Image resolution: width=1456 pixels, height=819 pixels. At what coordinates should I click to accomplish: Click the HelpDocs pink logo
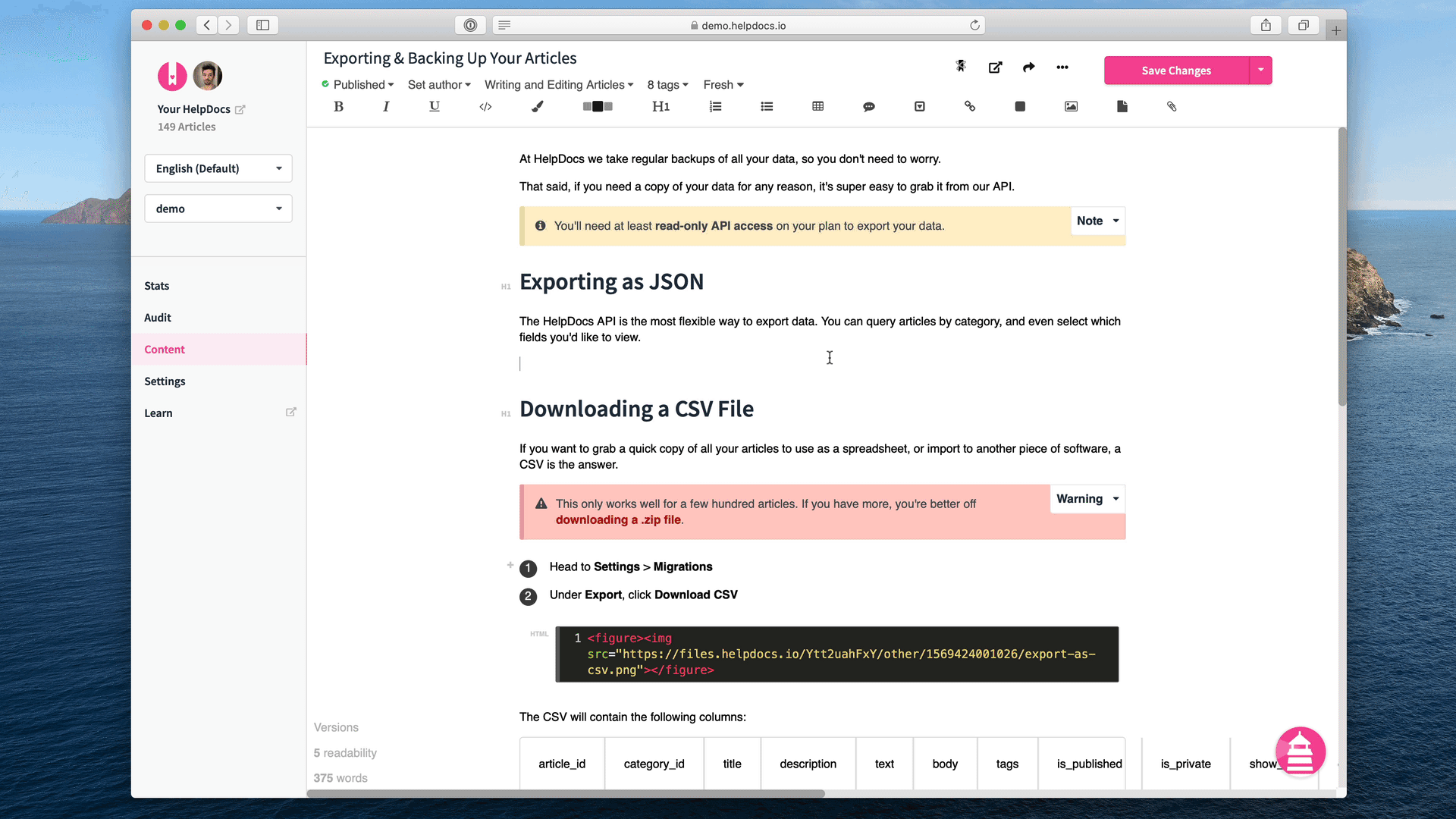172,76
